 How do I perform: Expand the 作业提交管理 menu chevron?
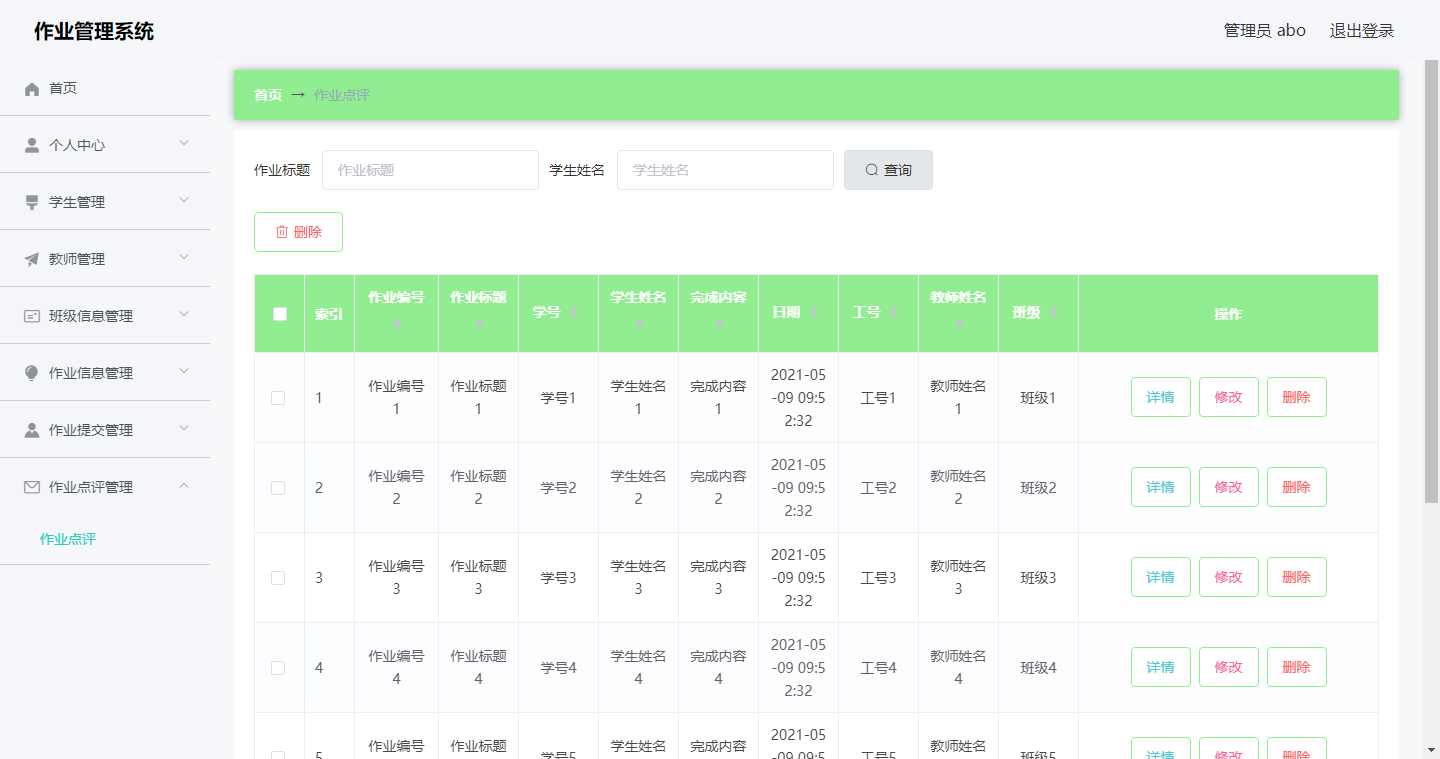click(x=184, y=429)
